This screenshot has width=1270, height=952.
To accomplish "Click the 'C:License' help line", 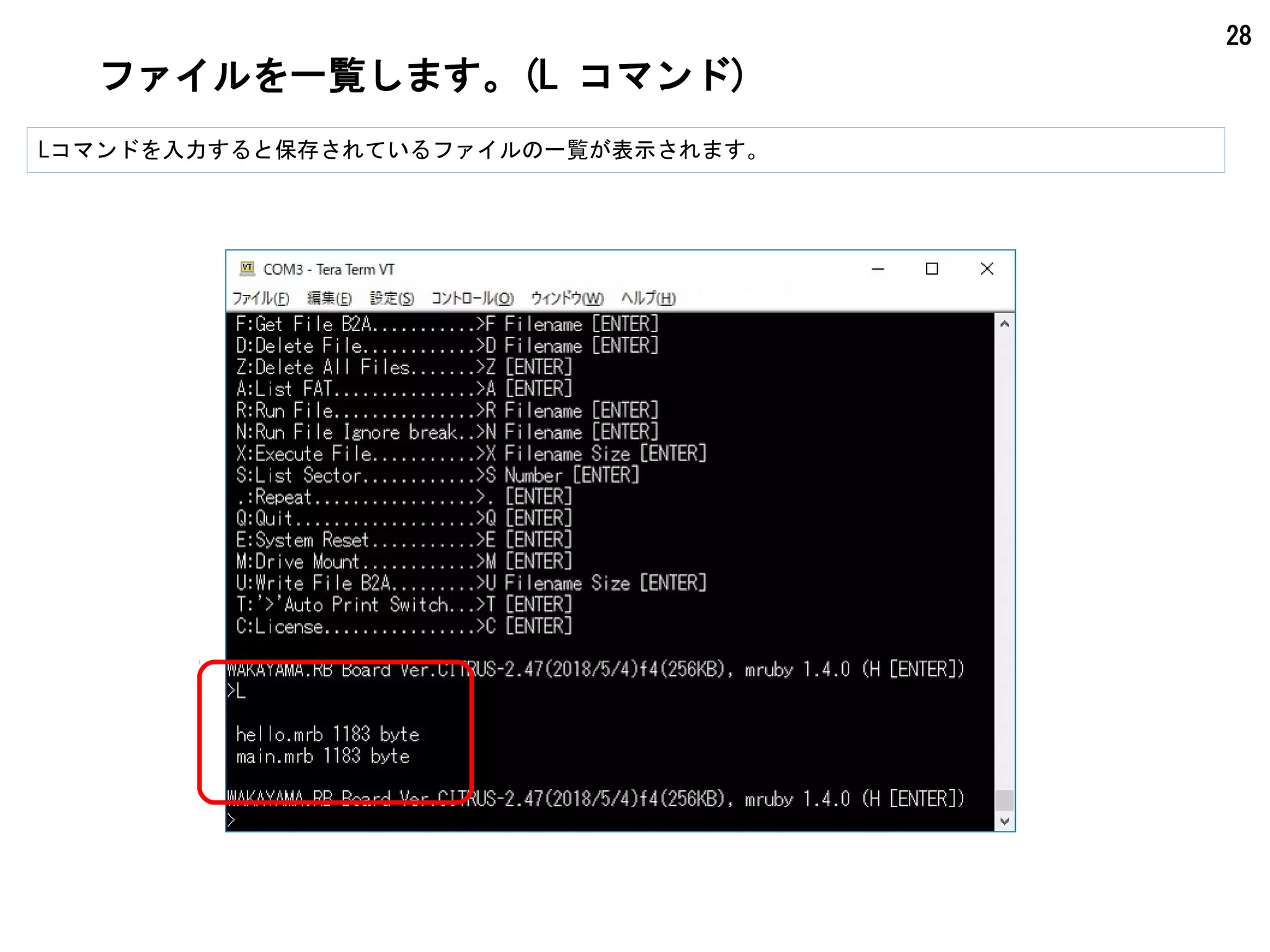I will 404,627.
